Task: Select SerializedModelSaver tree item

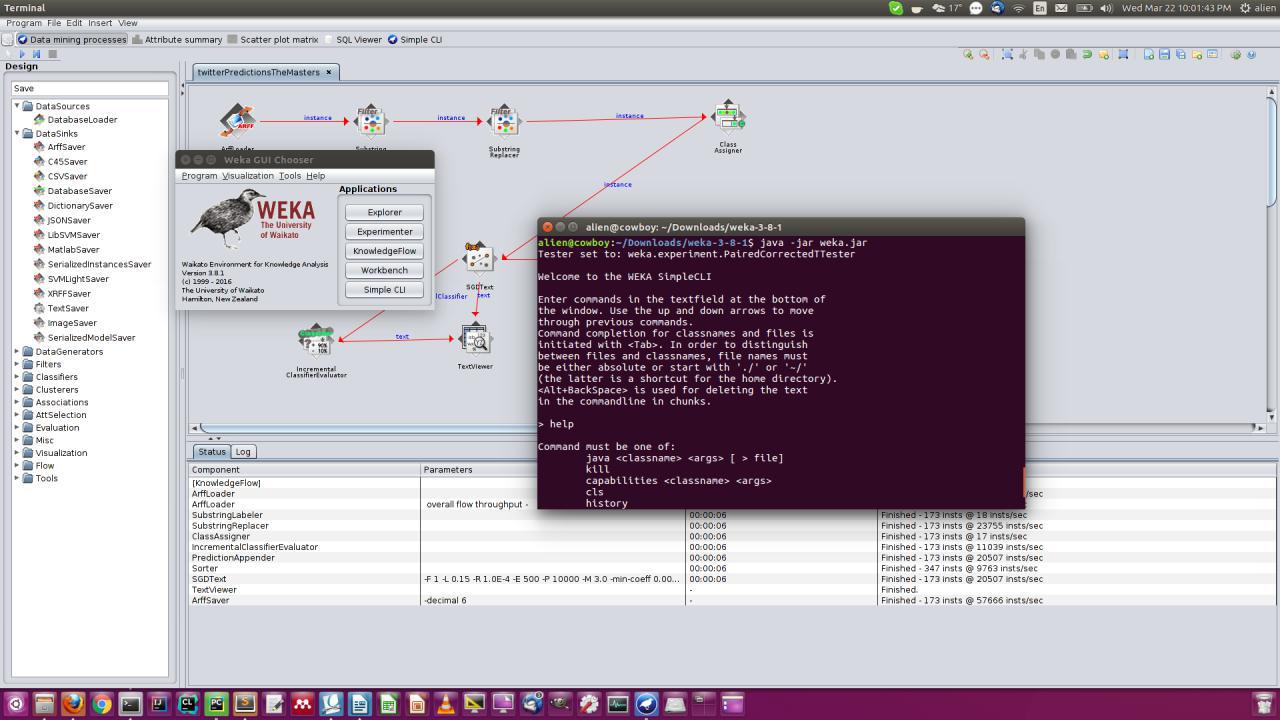Action: (91, 338)
